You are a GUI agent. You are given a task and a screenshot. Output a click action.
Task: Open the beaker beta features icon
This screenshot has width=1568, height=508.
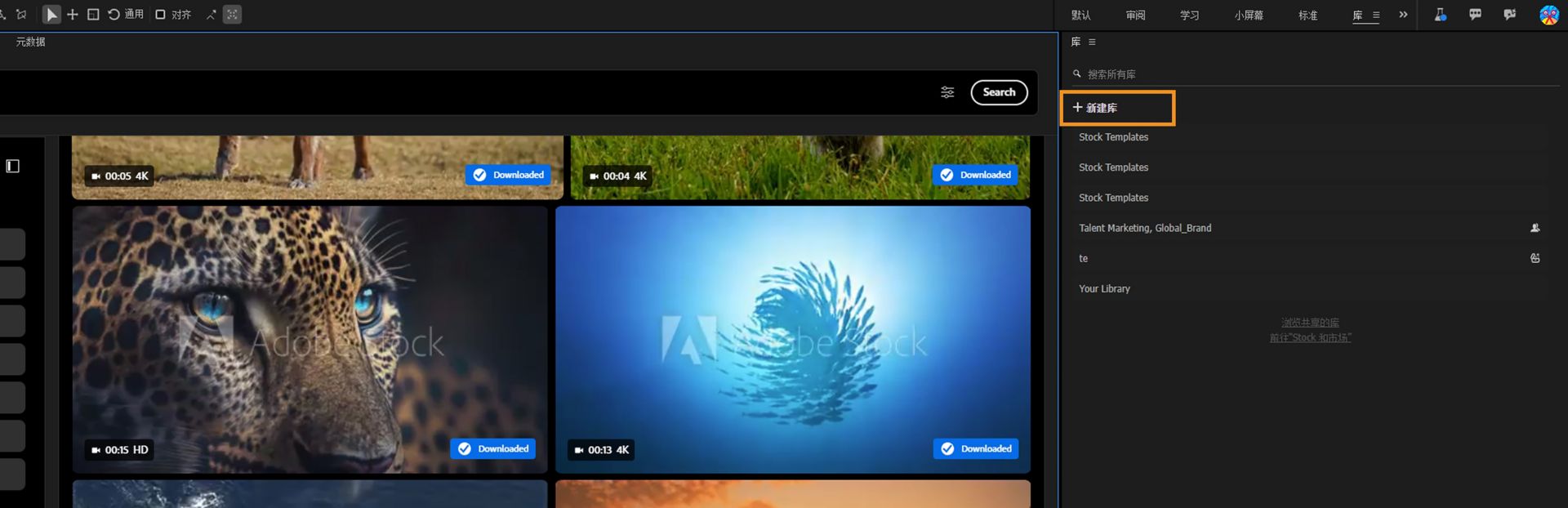(1441, 15)
